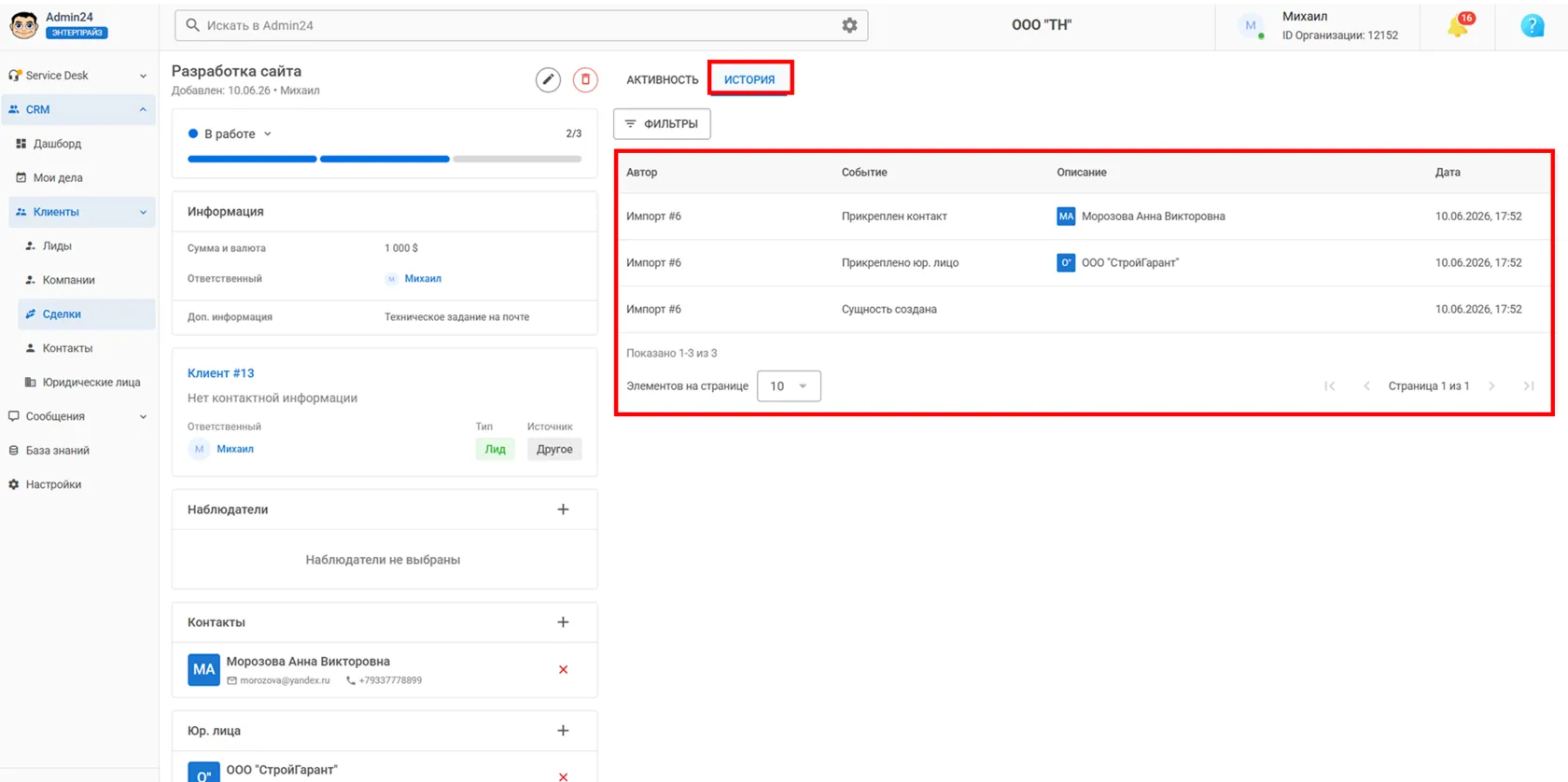Open Дашборд in the sidebar
The height and width of the screenshot is (782, 1568).
pyautogui.click(x=57, y=144)
